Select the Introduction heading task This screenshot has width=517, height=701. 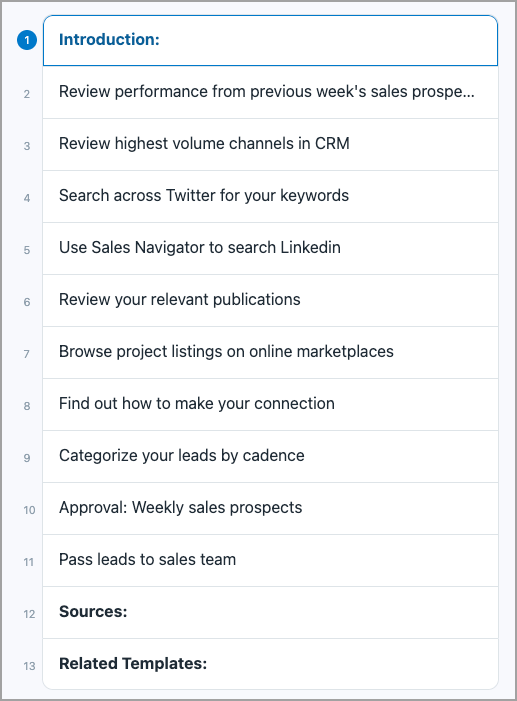(270, 40)
